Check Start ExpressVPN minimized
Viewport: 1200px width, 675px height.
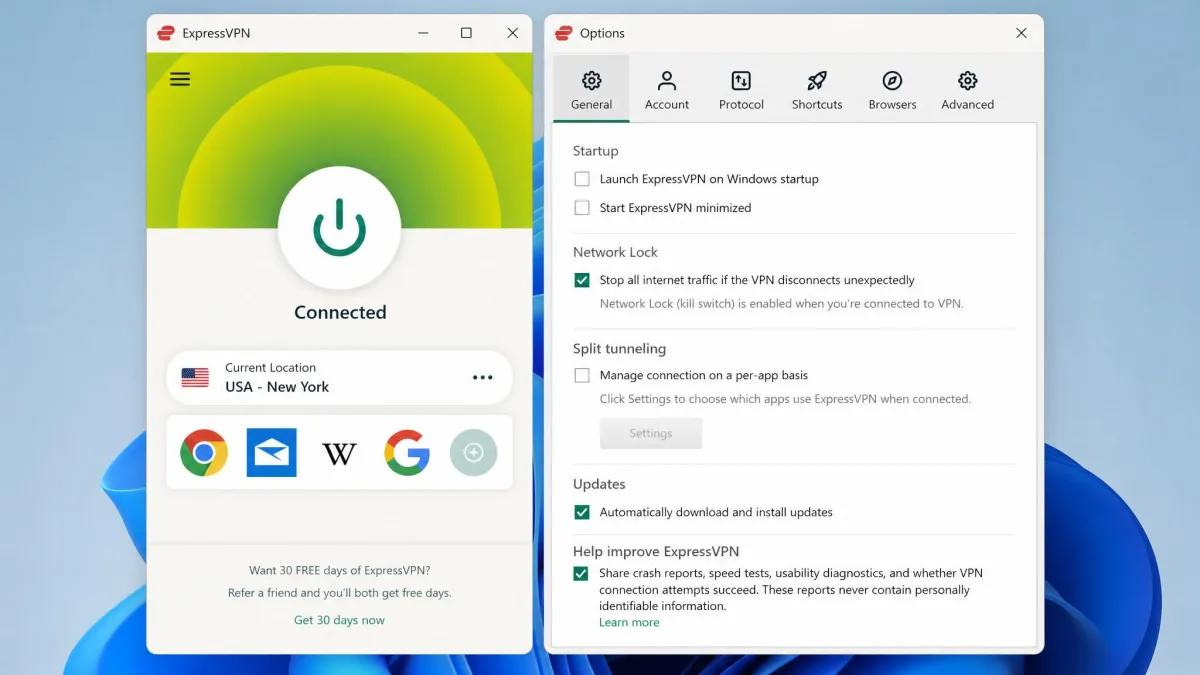pyautogui.click(x=582, y=208)
